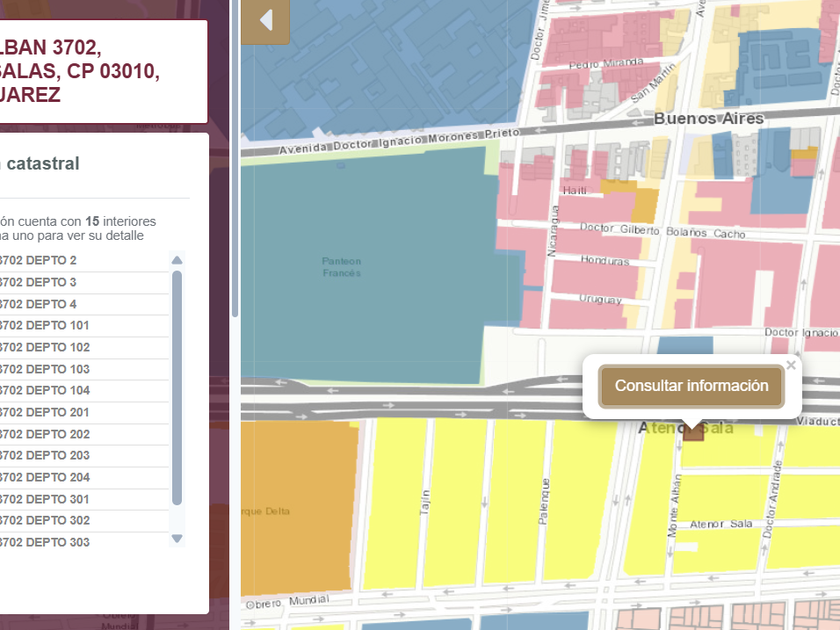The height and width of the screenshot is (630, 840).
Task: Close the map popup with X
Action: (791, 366)
